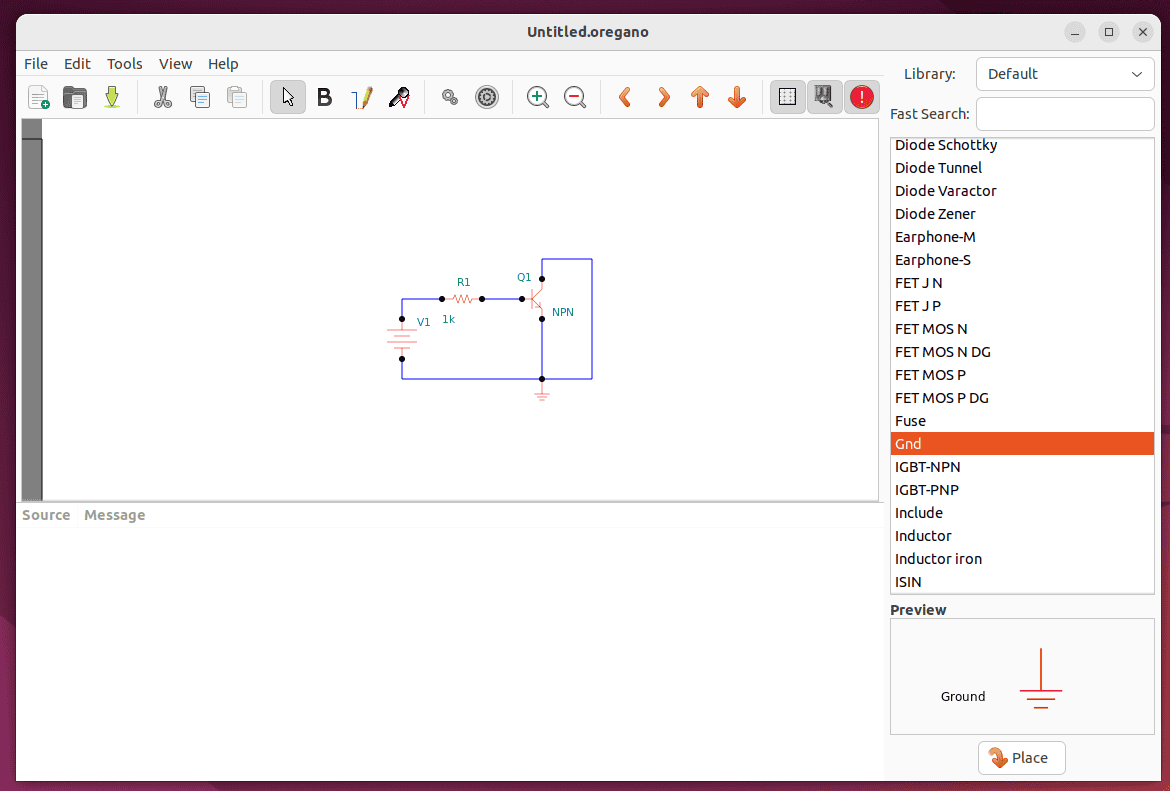1170x791 pixels.
Task: Open the Tools menu
Action: point(125,64)
